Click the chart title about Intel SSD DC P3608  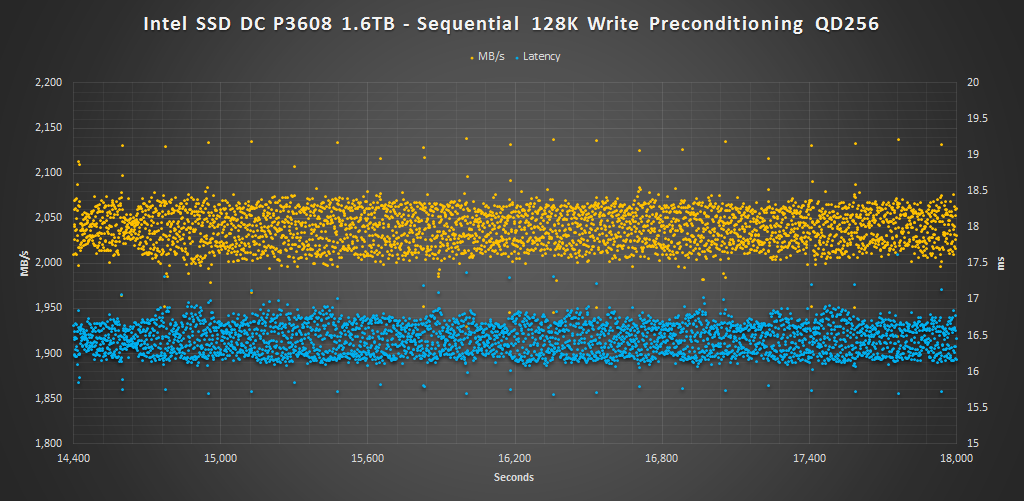pyautogui.click(x=512, y=25)
